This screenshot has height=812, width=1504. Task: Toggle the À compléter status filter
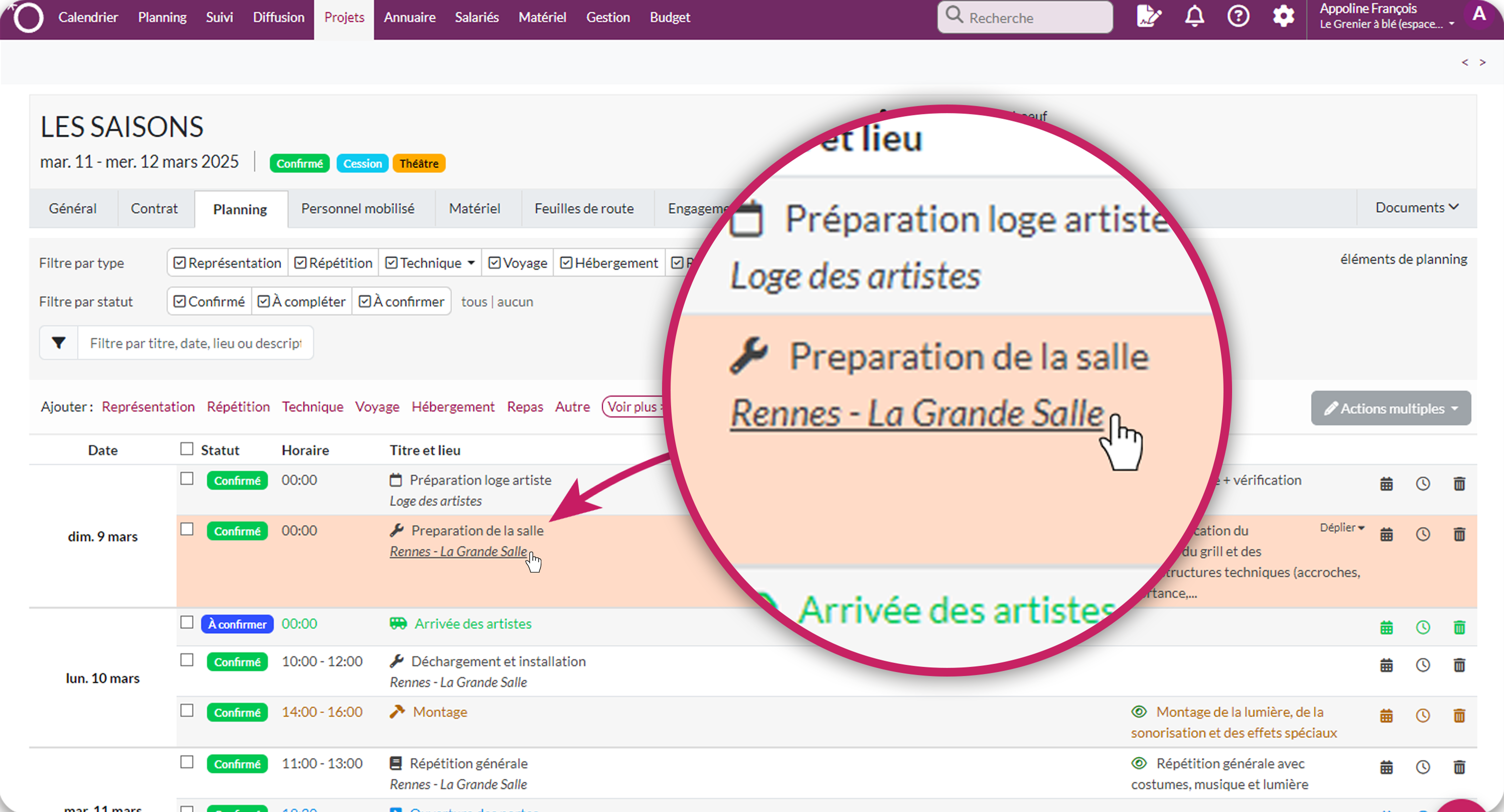(x=302, y=302)
